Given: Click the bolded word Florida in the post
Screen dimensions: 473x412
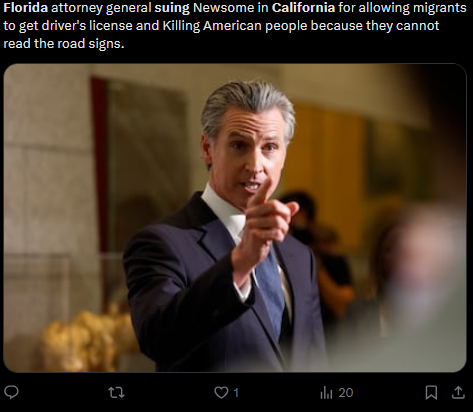Looking at the screenshot, I should [26, 8].
